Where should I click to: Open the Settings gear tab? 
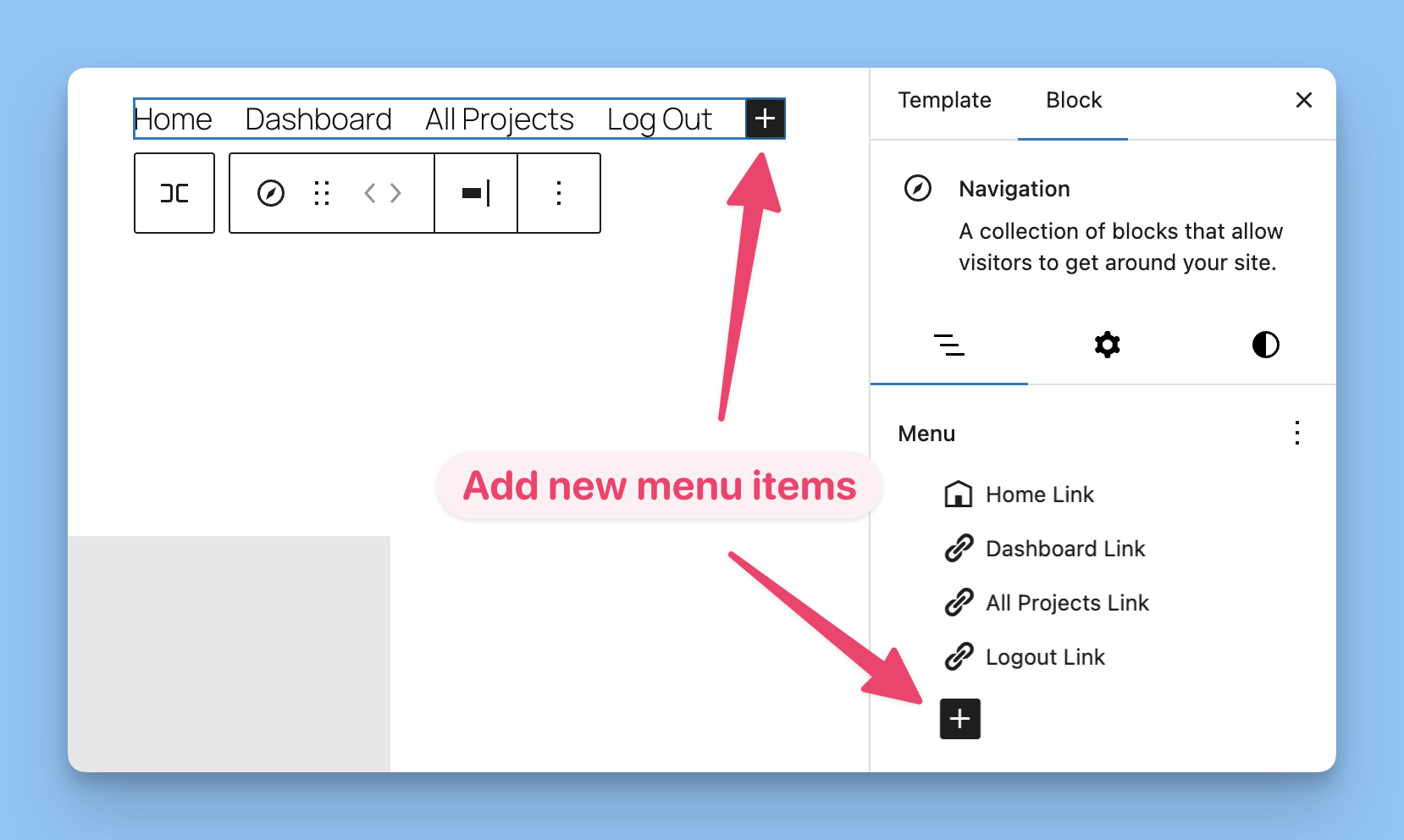(1107, 345)
